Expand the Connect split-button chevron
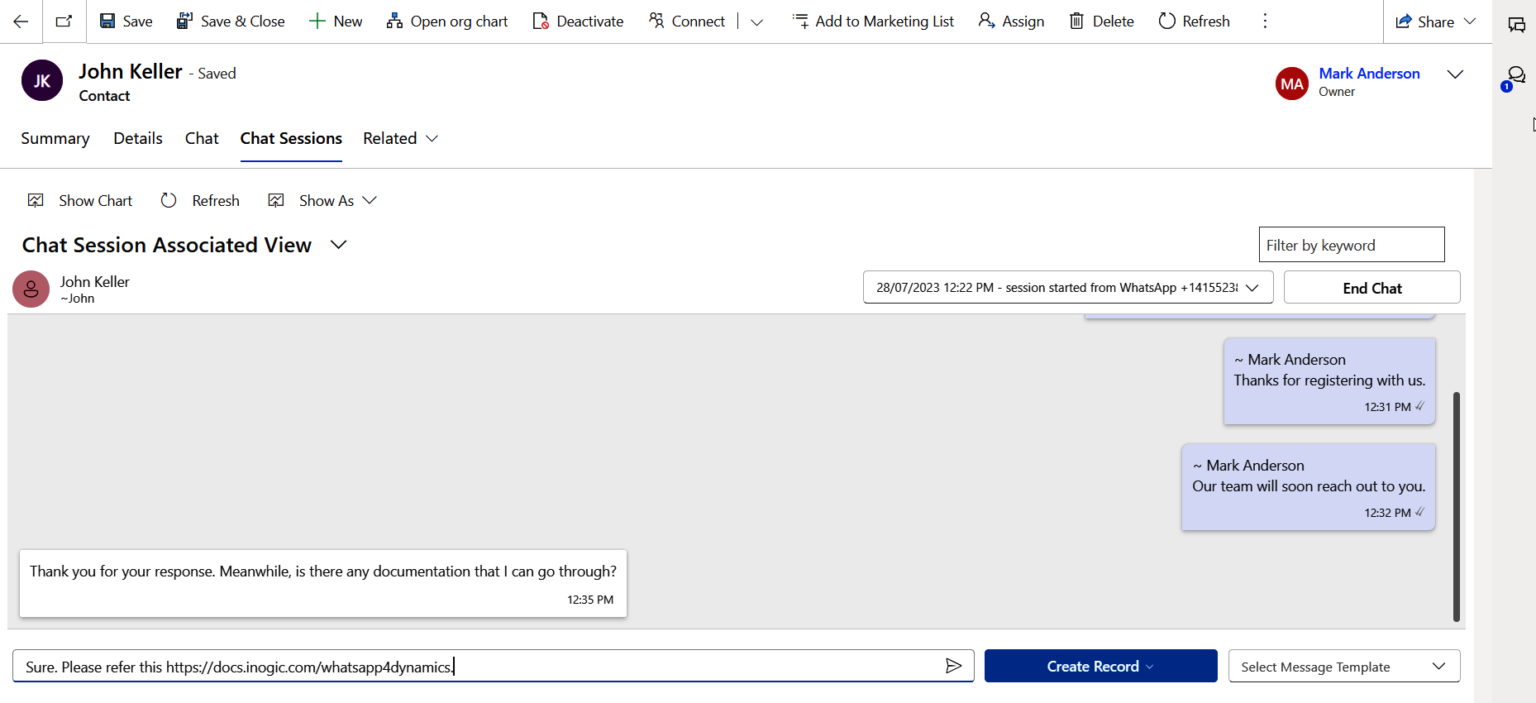The image size is (1536, 703). [757, 22]
